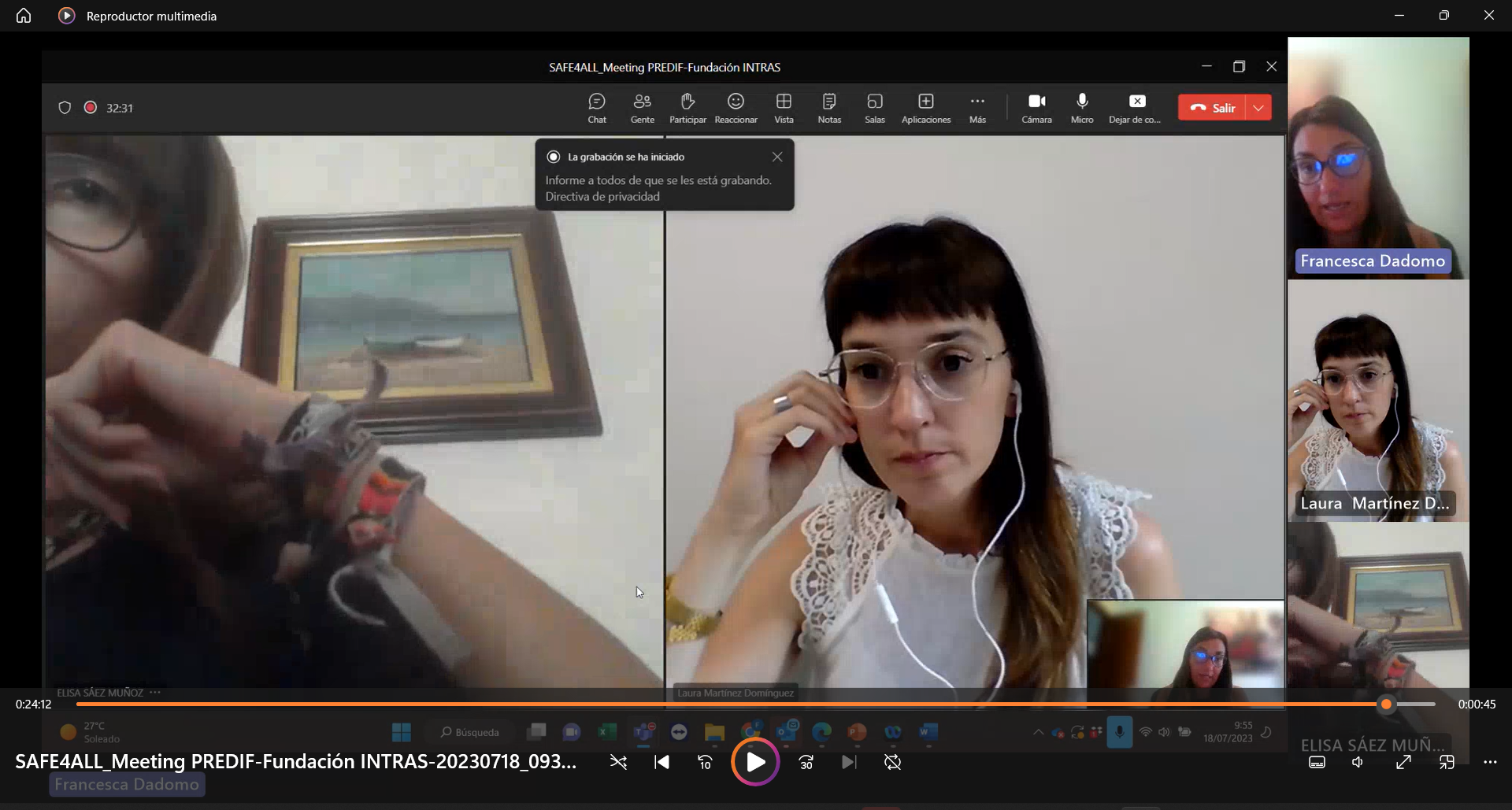Open more options ellipsis in media player
The height and width of the screenshot is (810, 1512).
click(1490, 762)
